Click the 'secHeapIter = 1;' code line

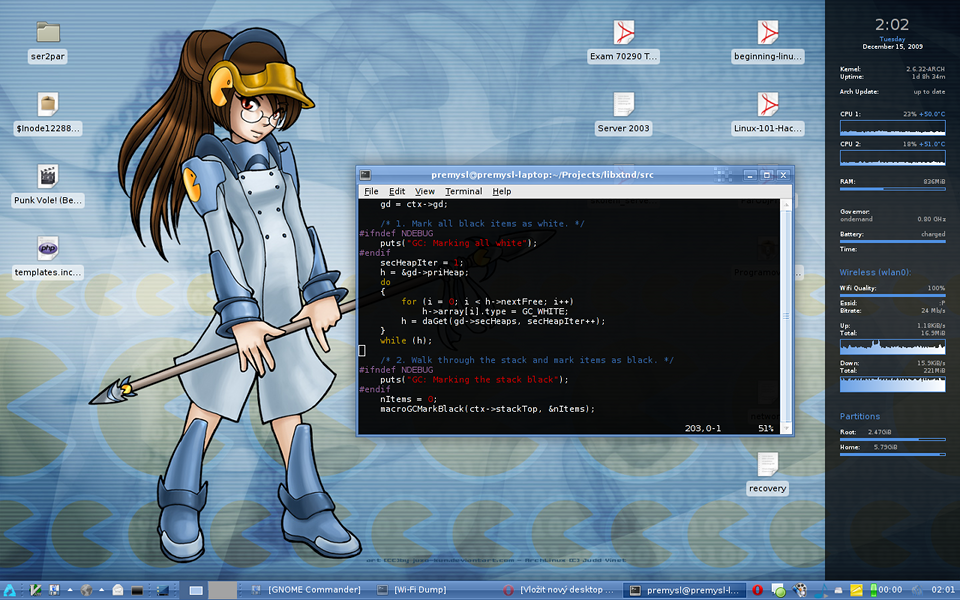(x=421, y=263)
